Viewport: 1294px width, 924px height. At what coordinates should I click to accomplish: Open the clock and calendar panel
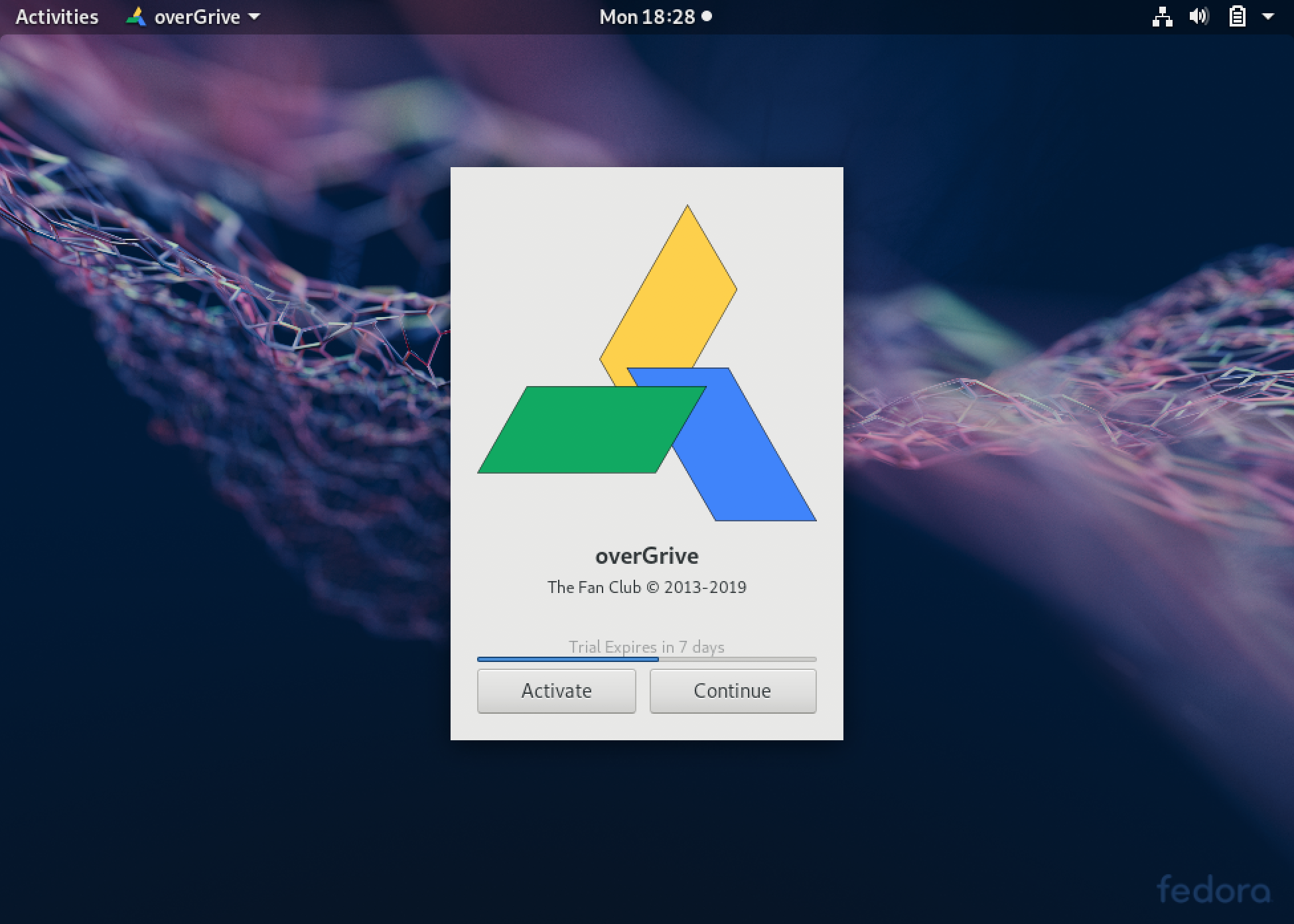[655, 17]
